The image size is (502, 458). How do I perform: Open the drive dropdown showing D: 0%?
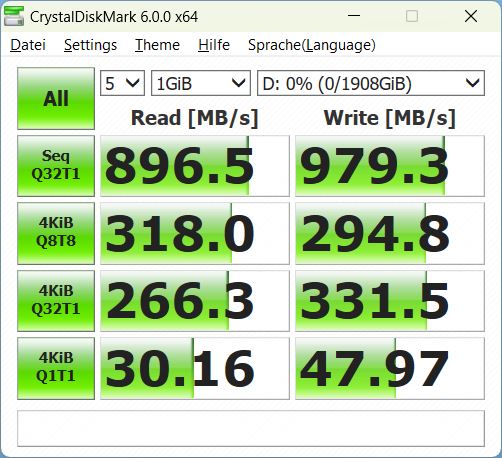tap(371, 83)
